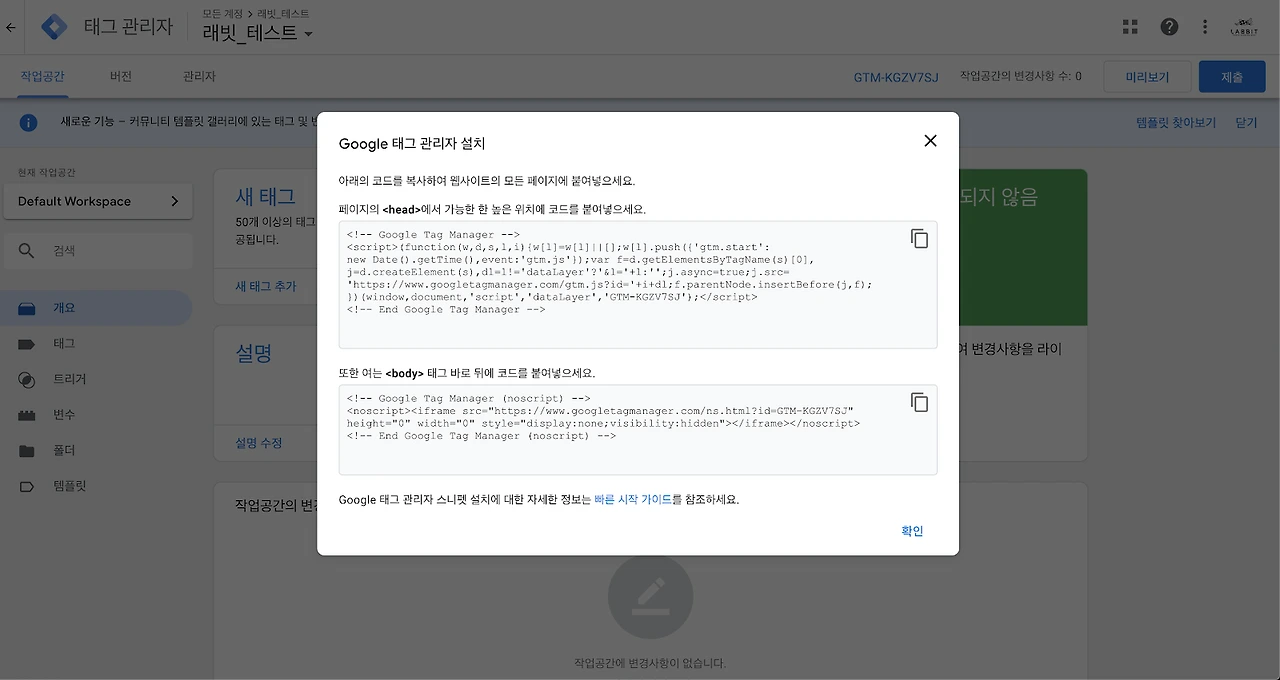
Task: Switch to the 작업공간 tab
Action: point(43,76)
